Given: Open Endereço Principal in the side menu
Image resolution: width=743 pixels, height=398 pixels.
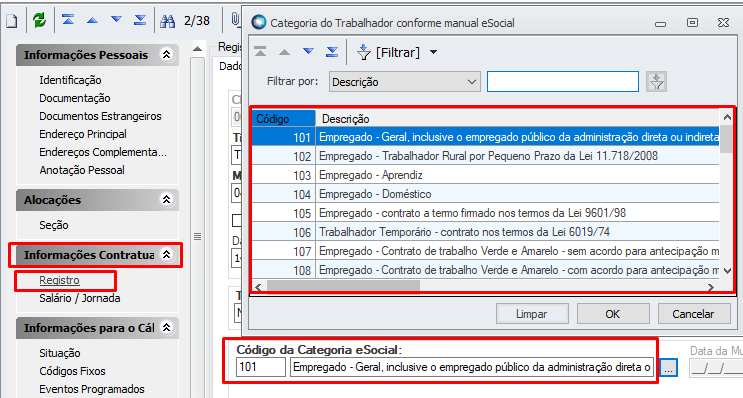Looking at the screenshot, I should (83, 134).
